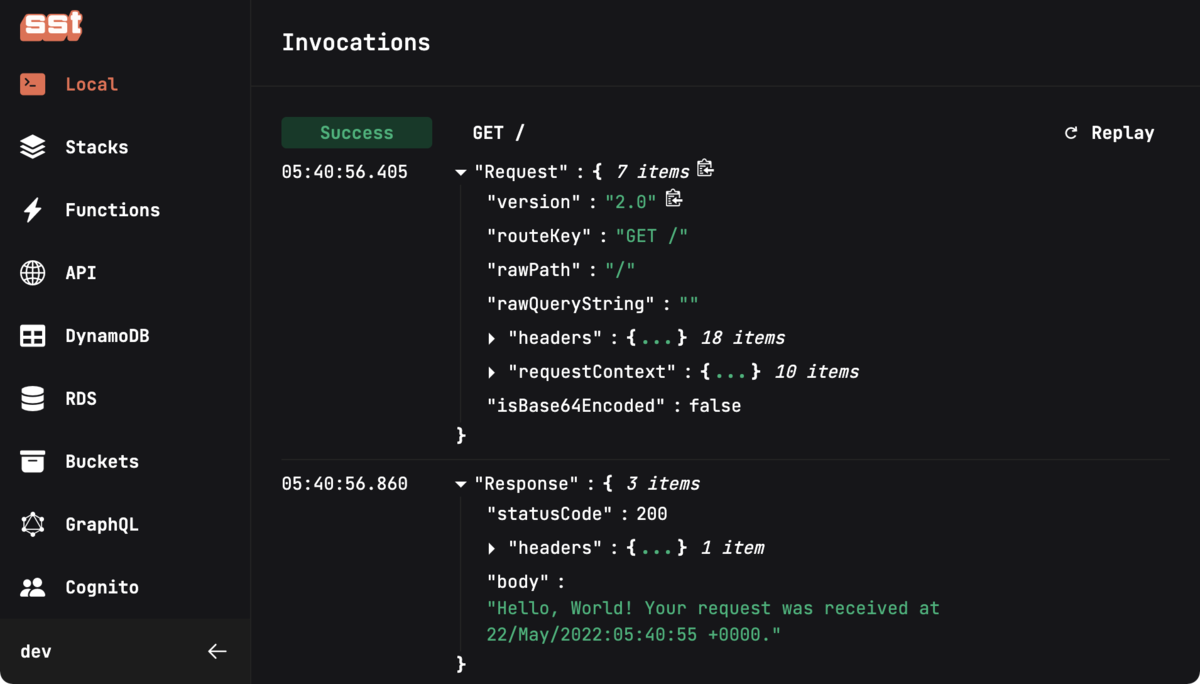The width and height of the screenshot is (1200, 684).
Task: Open the Buckets section
Action: pos(33,461)
